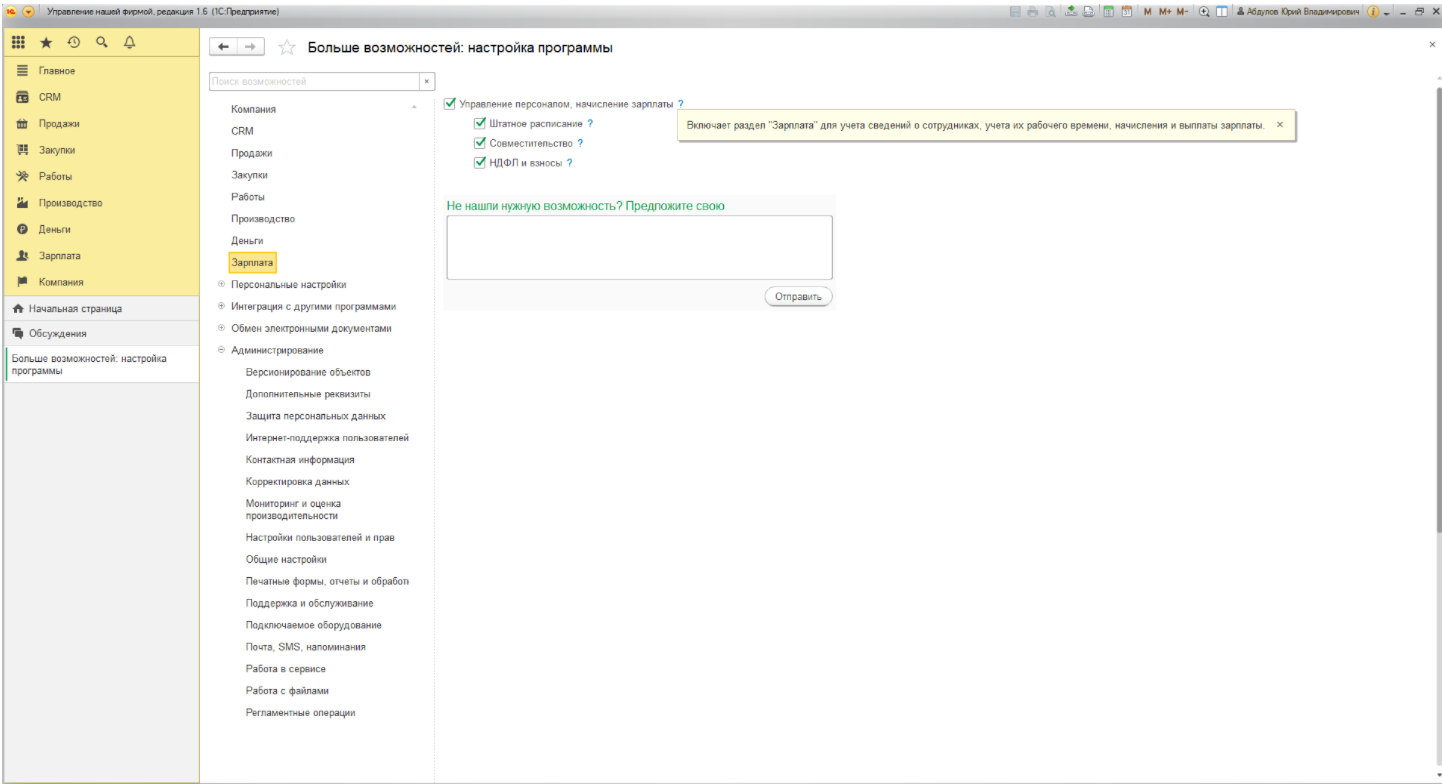Viewport: 1442px width, 784px height.
Task: Focus the Поиск возможностей search field
Action: tap(314, 82)
